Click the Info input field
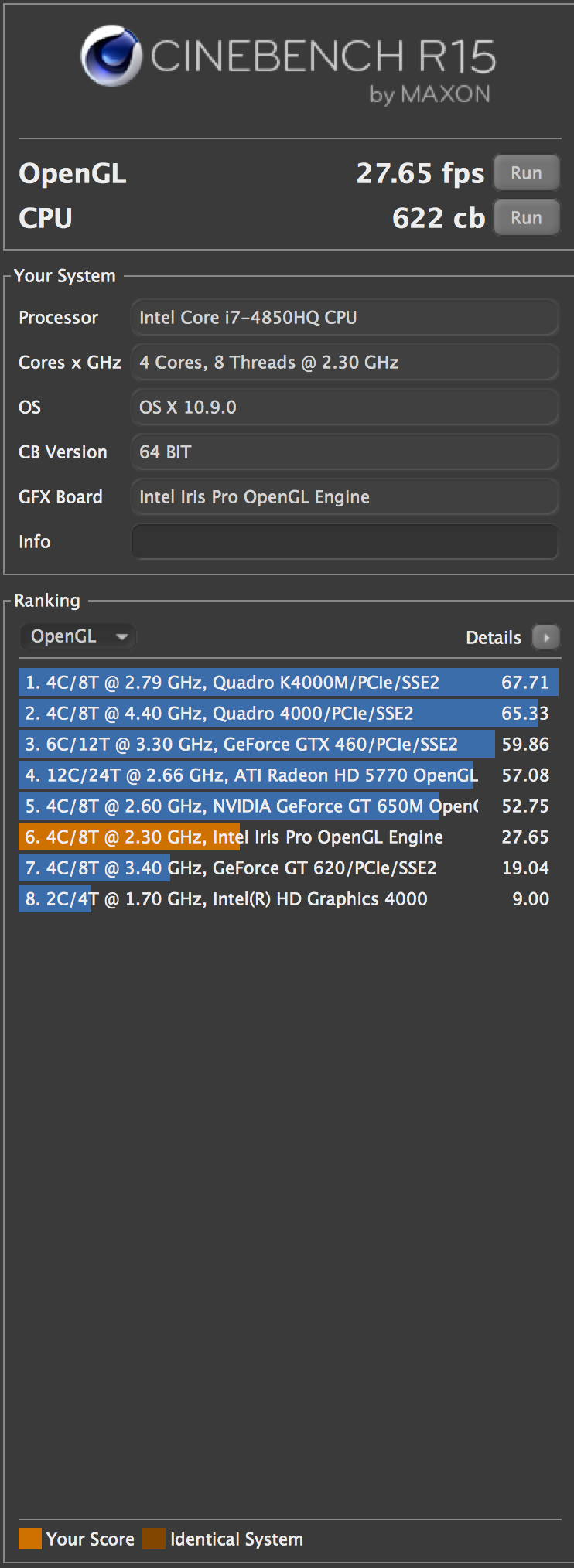Viewport: 574px width, 1568px height. tap(345, 541)
